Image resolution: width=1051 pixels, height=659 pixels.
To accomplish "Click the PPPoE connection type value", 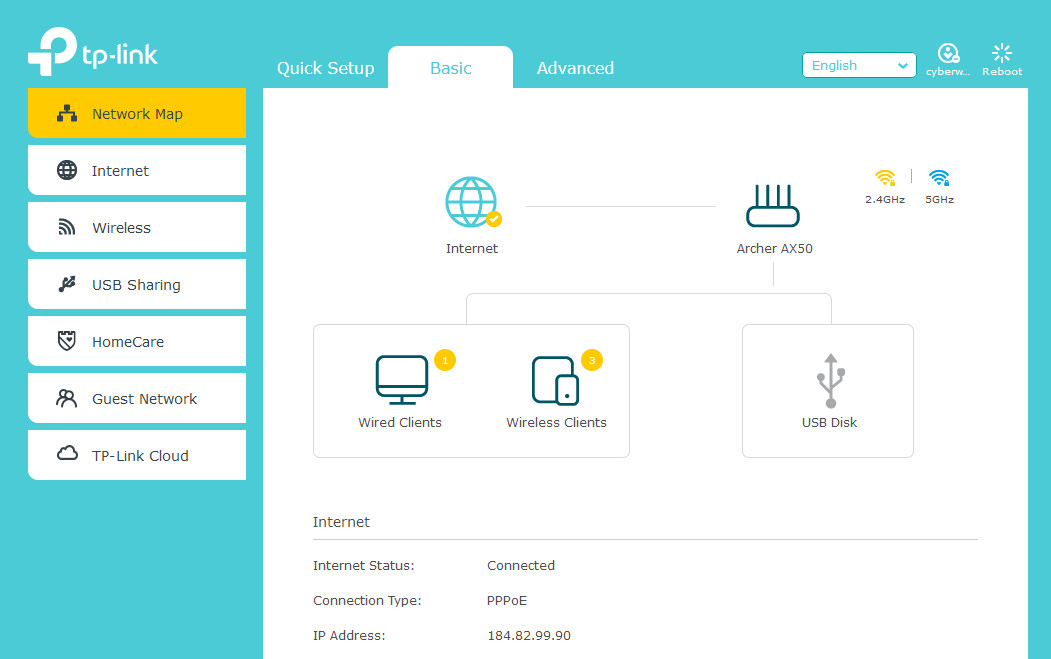I will (x=507, y=600).
